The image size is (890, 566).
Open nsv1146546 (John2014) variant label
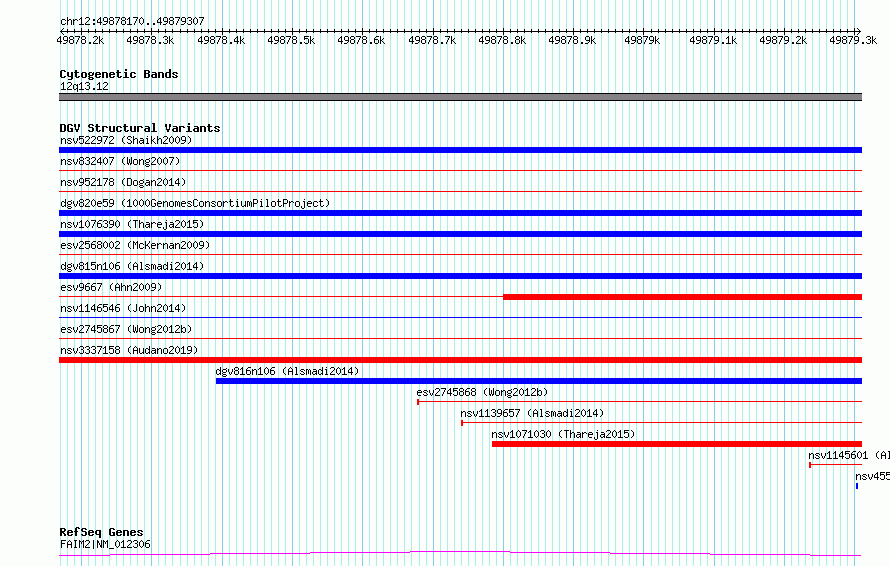click(x=123, y=308)
